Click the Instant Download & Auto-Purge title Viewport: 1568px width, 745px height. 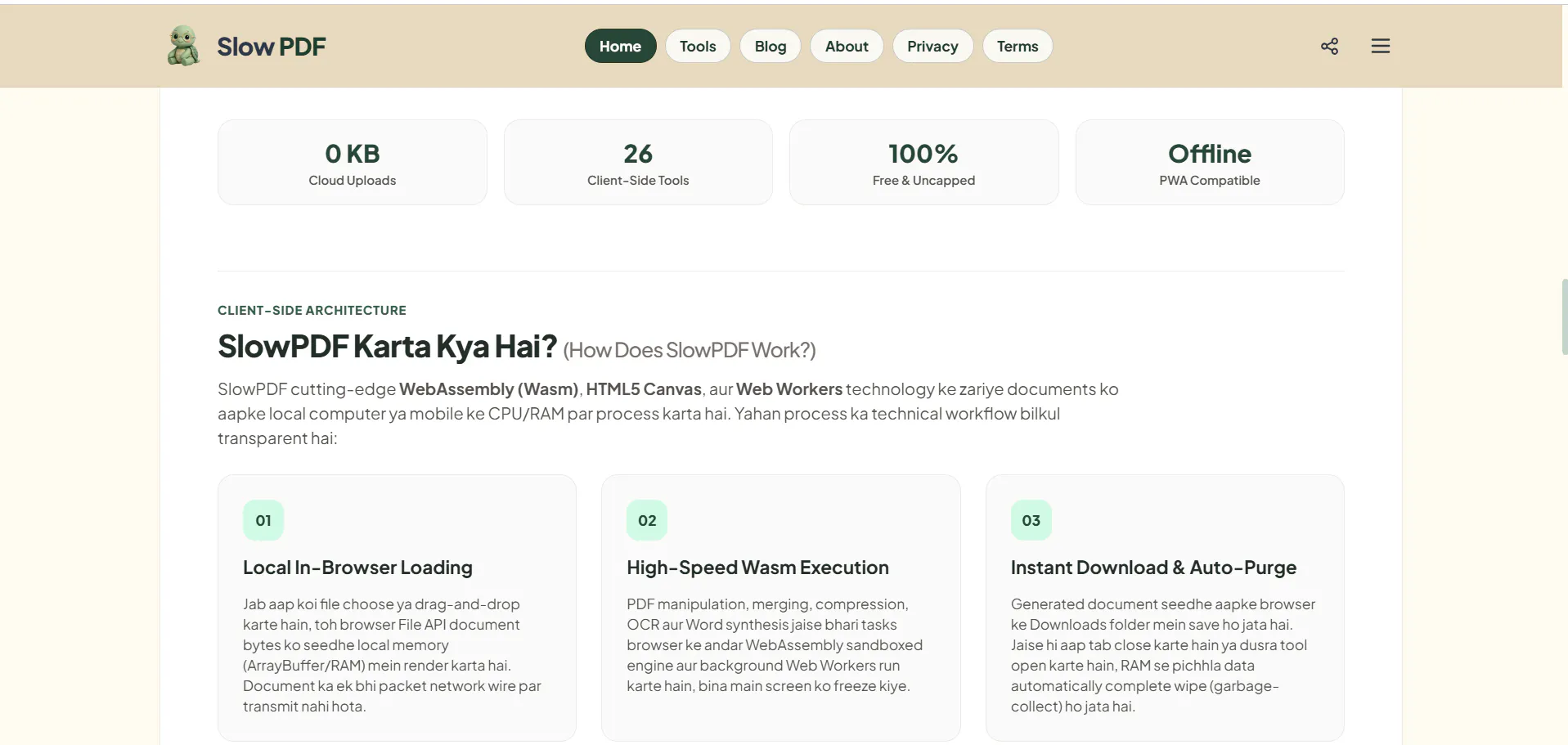[x=1153, y=568]
